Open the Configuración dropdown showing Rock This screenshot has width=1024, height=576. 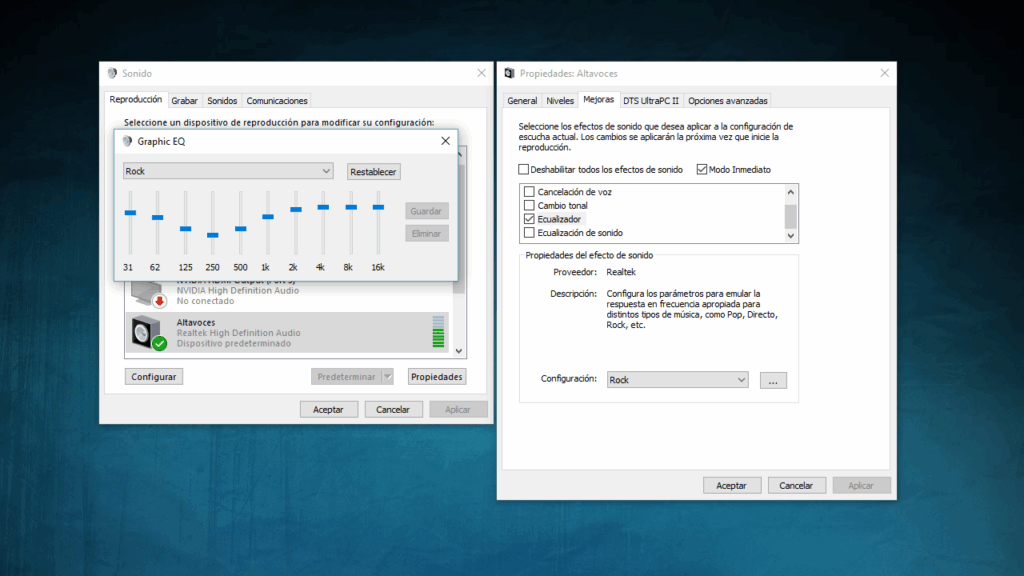click(x=742, y=380)
